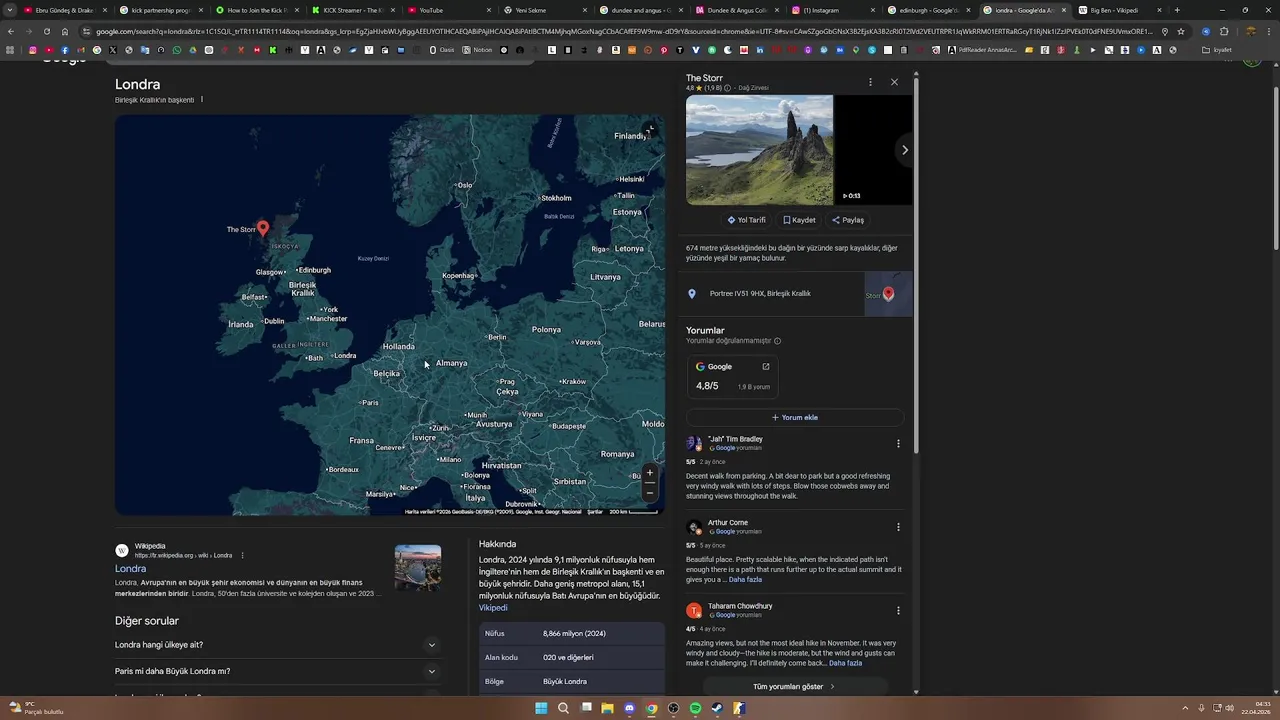Zoom out the map with minus button
Viewport: 1280px width, 720px height.
click(x=650, y=491)
